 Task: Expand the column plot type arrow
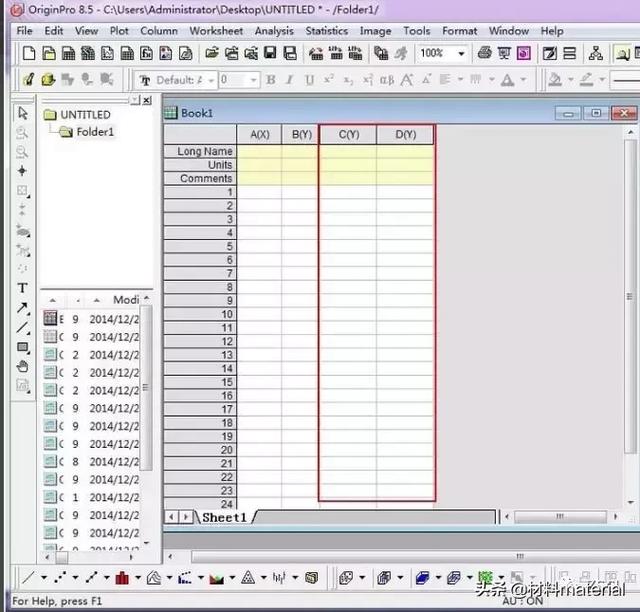point(138,577)
